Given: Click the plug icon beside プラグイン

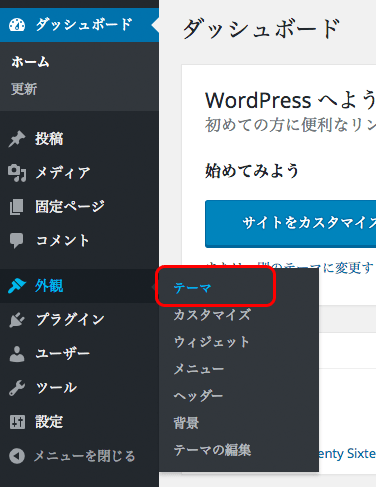Looking at the screenshot, I should (x=17, y=320).
